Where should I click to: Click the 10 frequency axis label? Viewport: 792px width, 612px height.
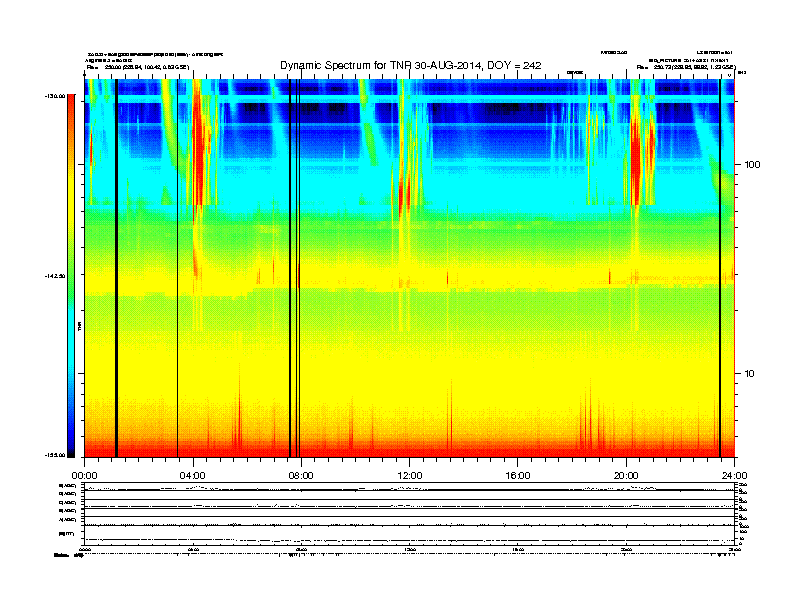click(x=750, y=374)
